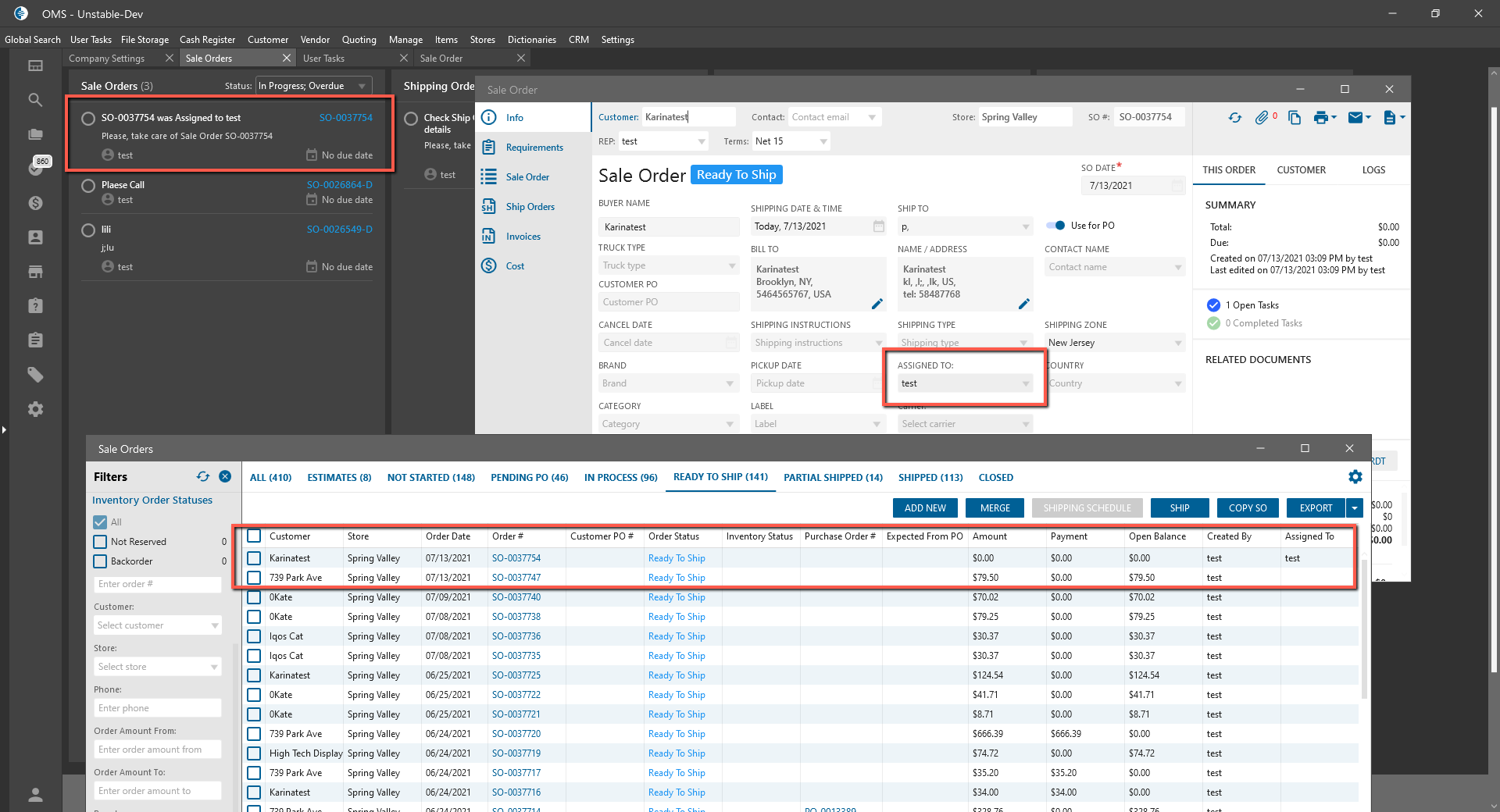Open the Shipping Zone dropdown
Viewport: 1500px width, 812px height.
coord(1177,343)
